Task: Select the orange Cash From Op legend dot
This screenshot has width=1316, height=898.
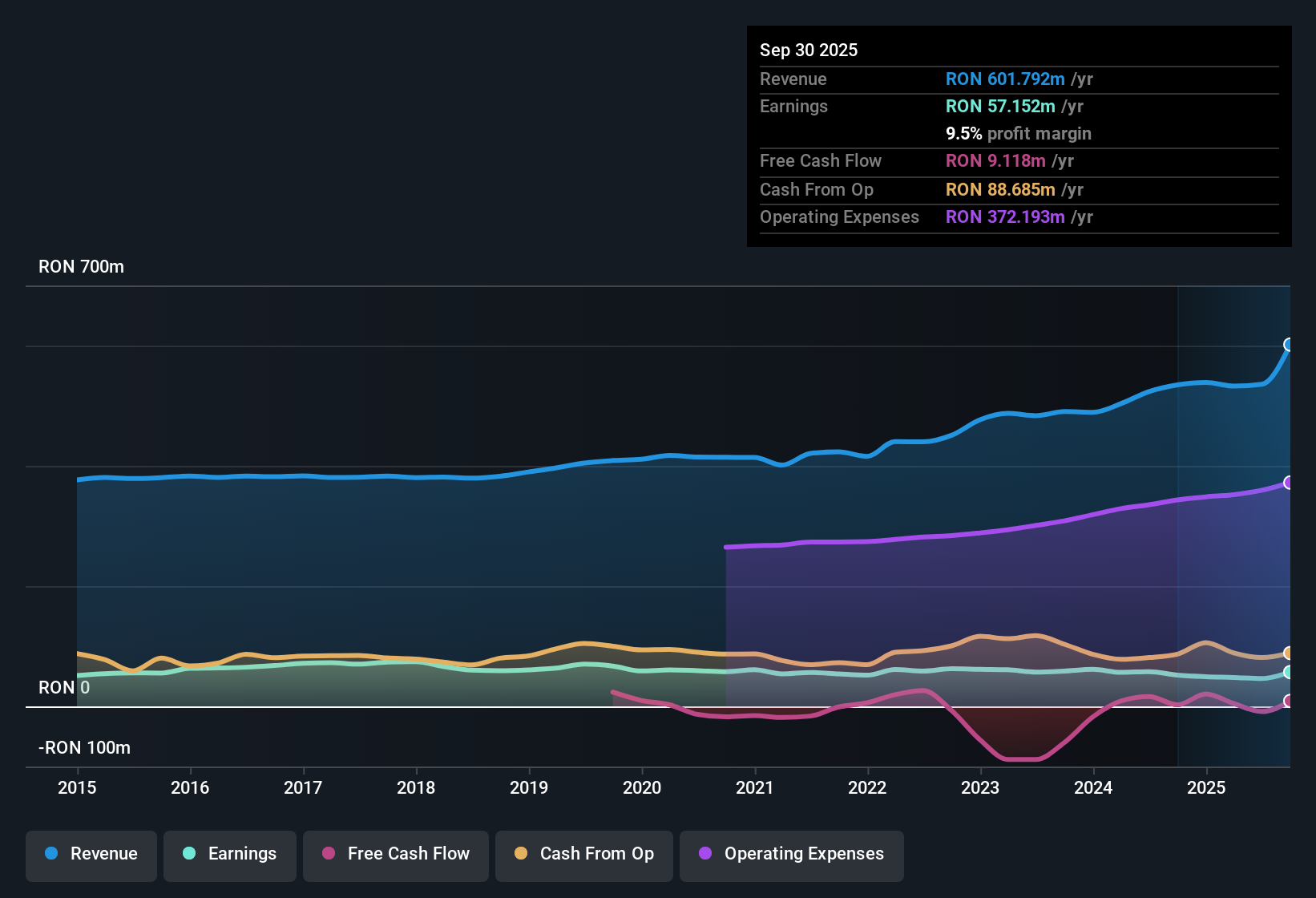Action: (520, 854)
